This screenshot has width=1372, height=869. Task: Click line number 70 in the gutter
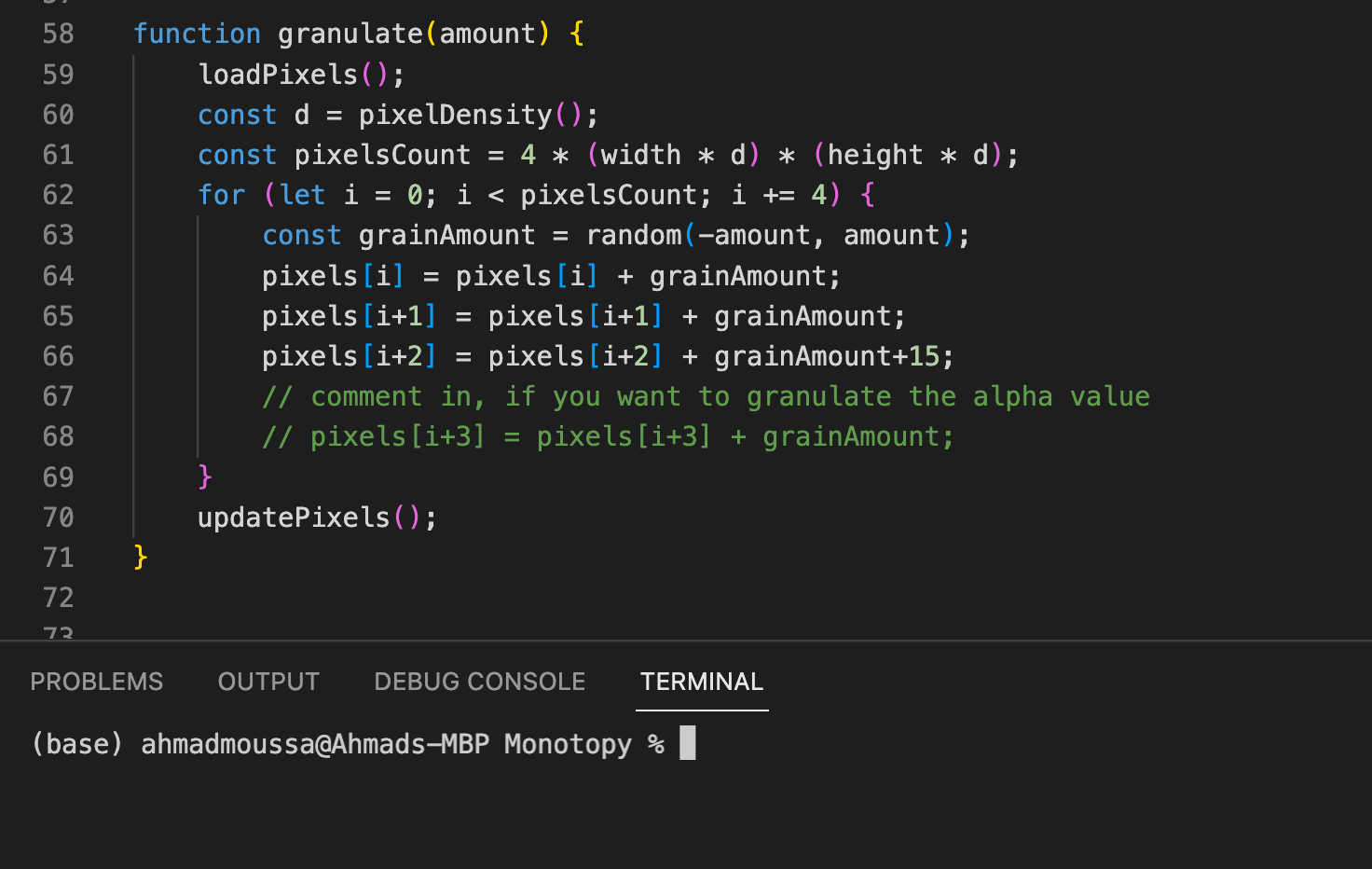58,517
